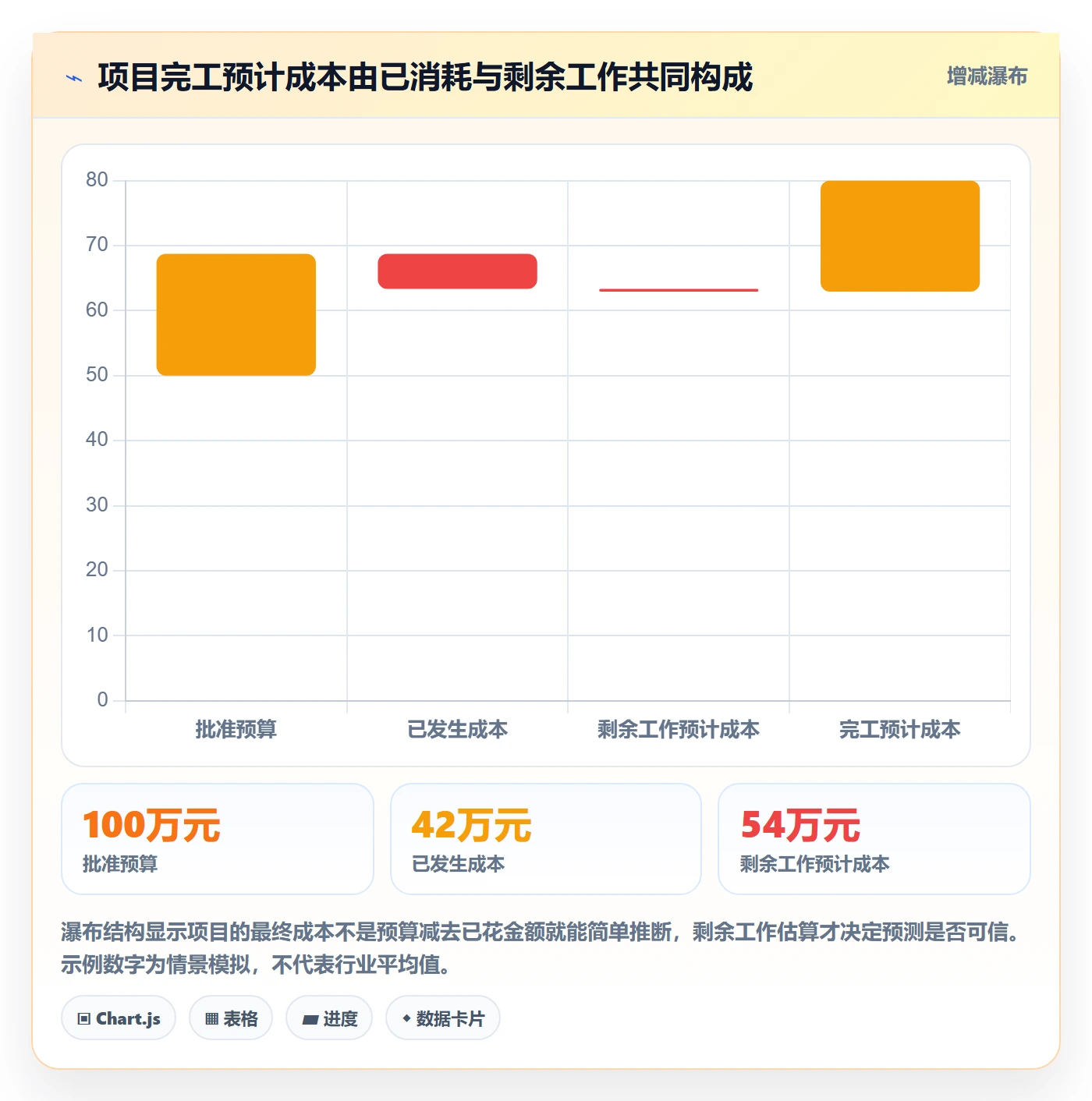The image size is (1092, 1101).
Task: Click the x-axis label 剩余工作预计成本
Action: 679,730
